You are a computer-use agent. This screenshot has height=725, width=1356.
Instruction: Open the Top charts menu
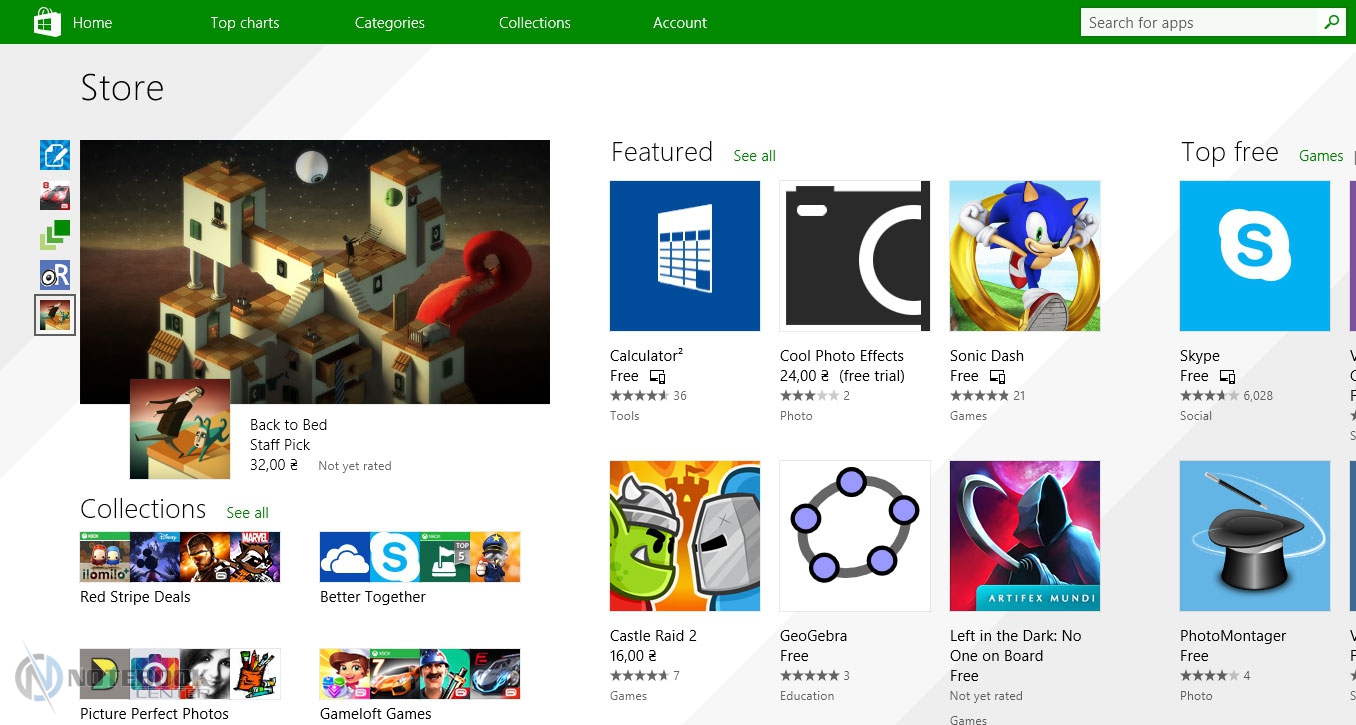[245, 22]
